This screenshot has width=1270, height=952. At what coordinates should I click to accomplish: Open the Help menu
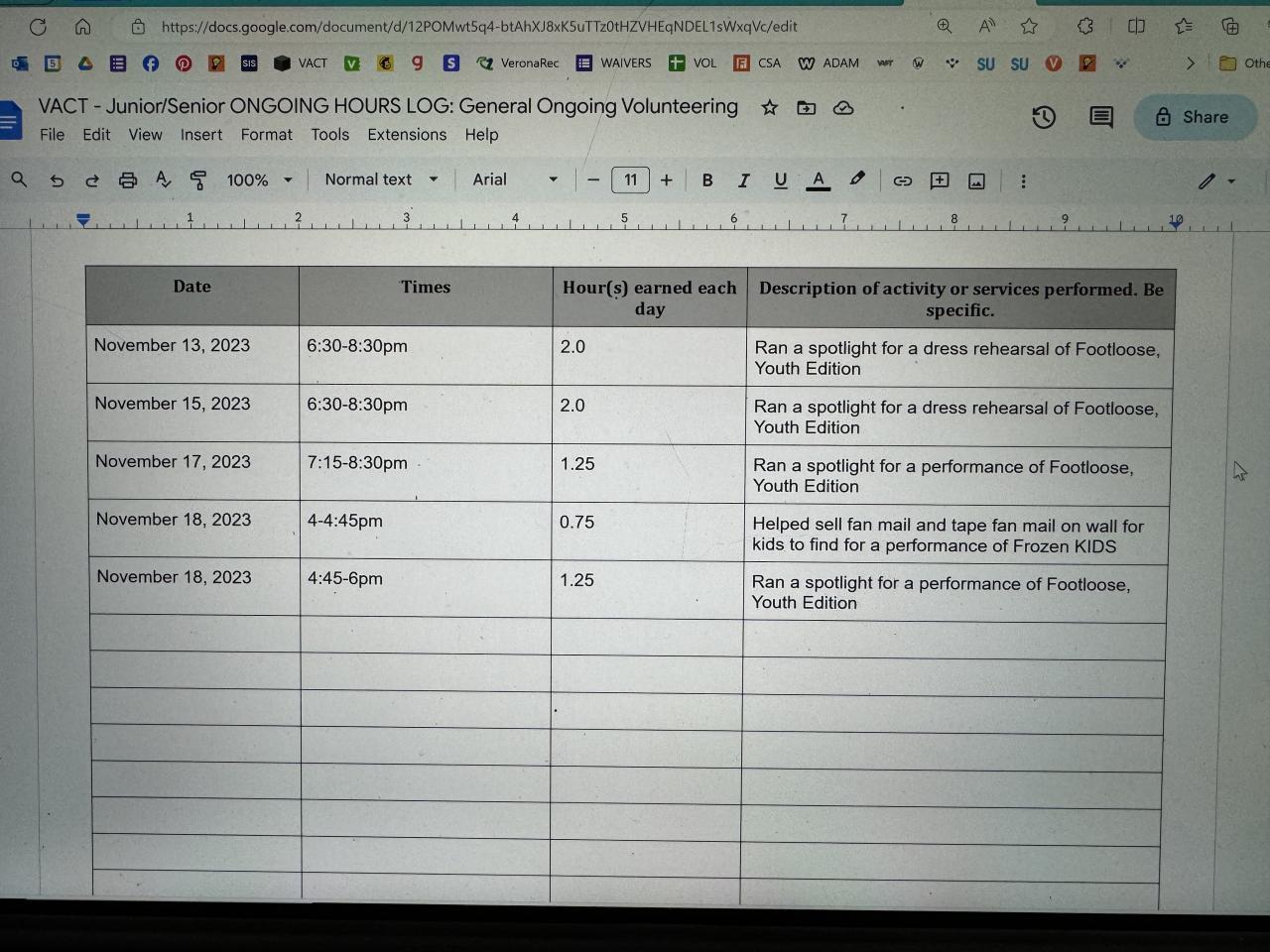(x=481, y=135)
